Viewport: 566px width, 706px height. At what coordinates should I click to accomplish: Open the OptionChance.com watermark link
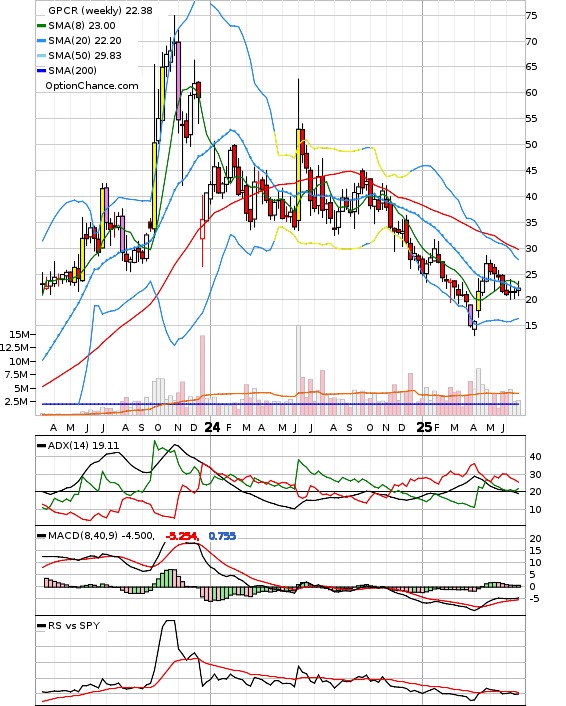click(92, 86)
